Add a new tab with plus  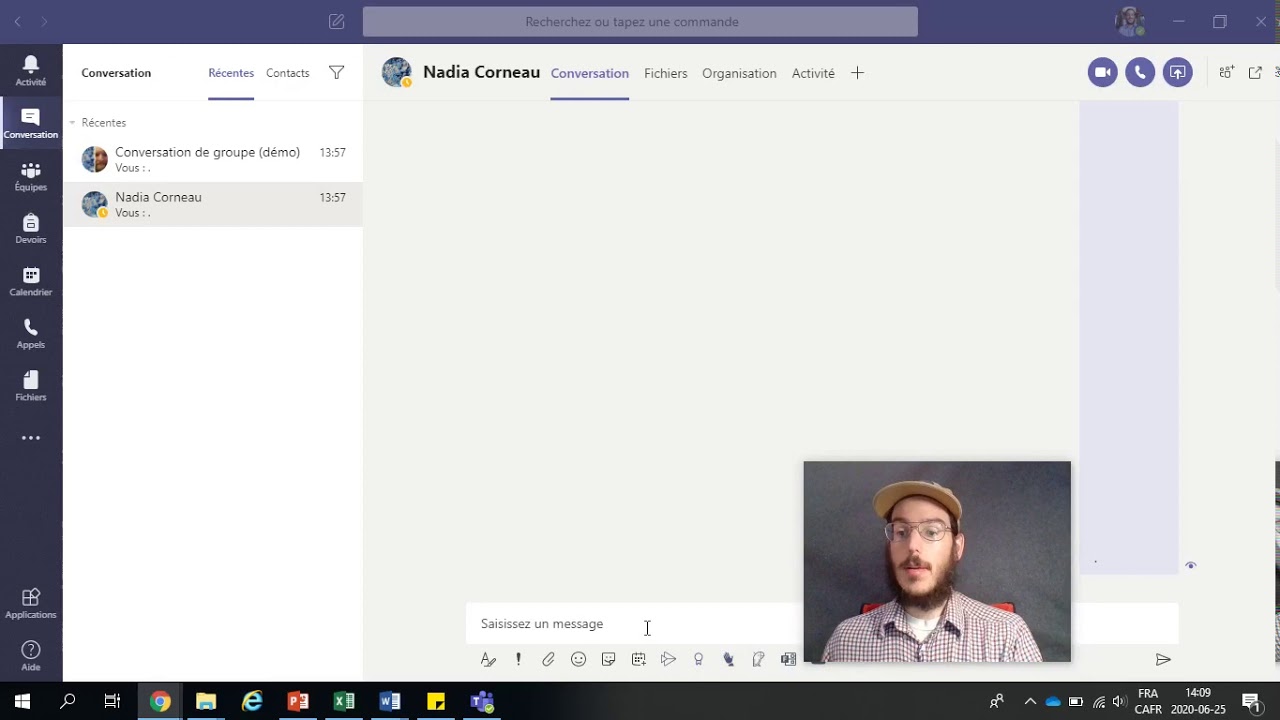tap(857, 73)
